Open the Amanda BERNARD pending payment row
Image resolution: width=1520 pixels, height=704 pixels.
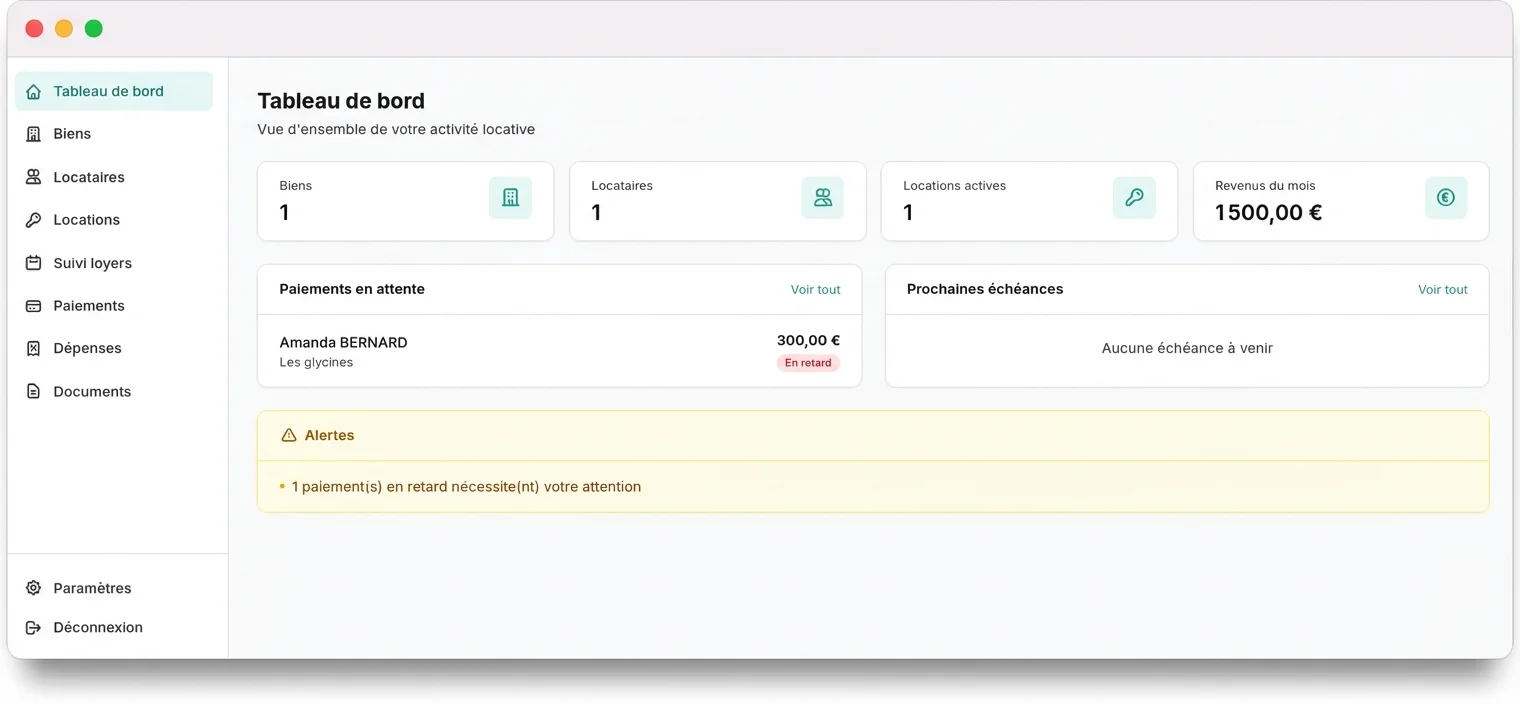click(x=560, y=351)
